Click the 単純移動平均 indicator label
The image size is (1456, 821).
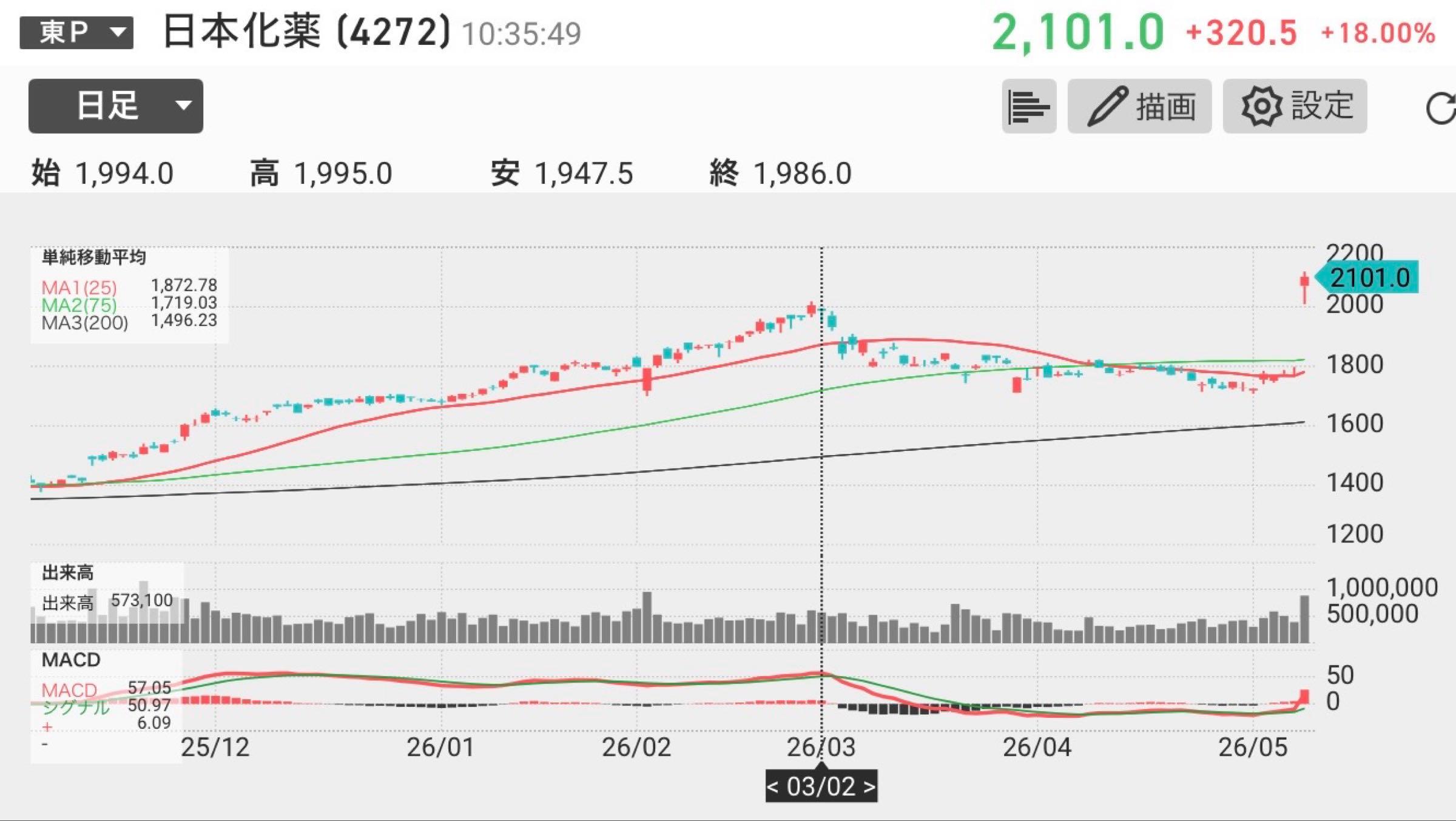94,257
